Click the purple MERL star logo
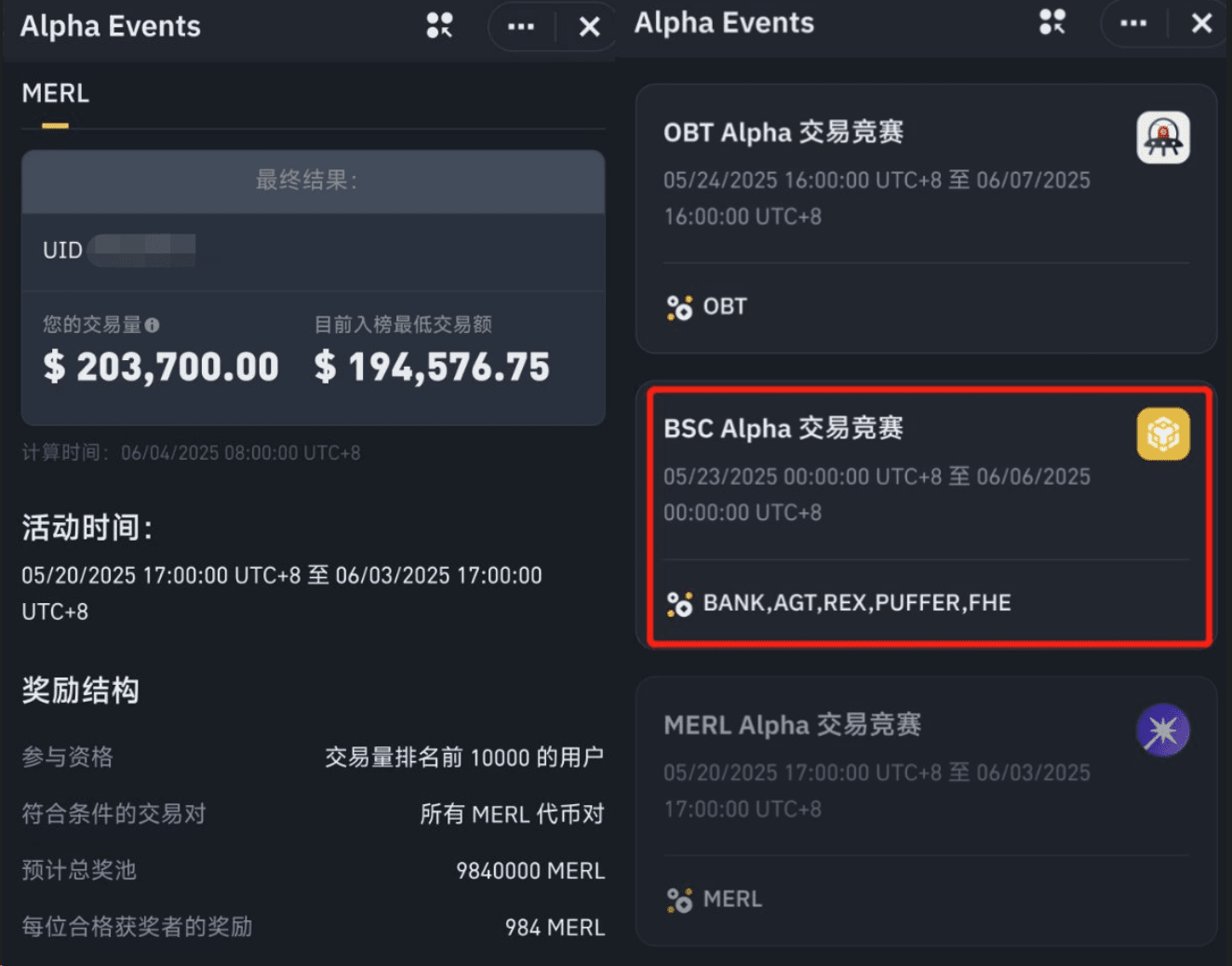 pos(1163,731)
